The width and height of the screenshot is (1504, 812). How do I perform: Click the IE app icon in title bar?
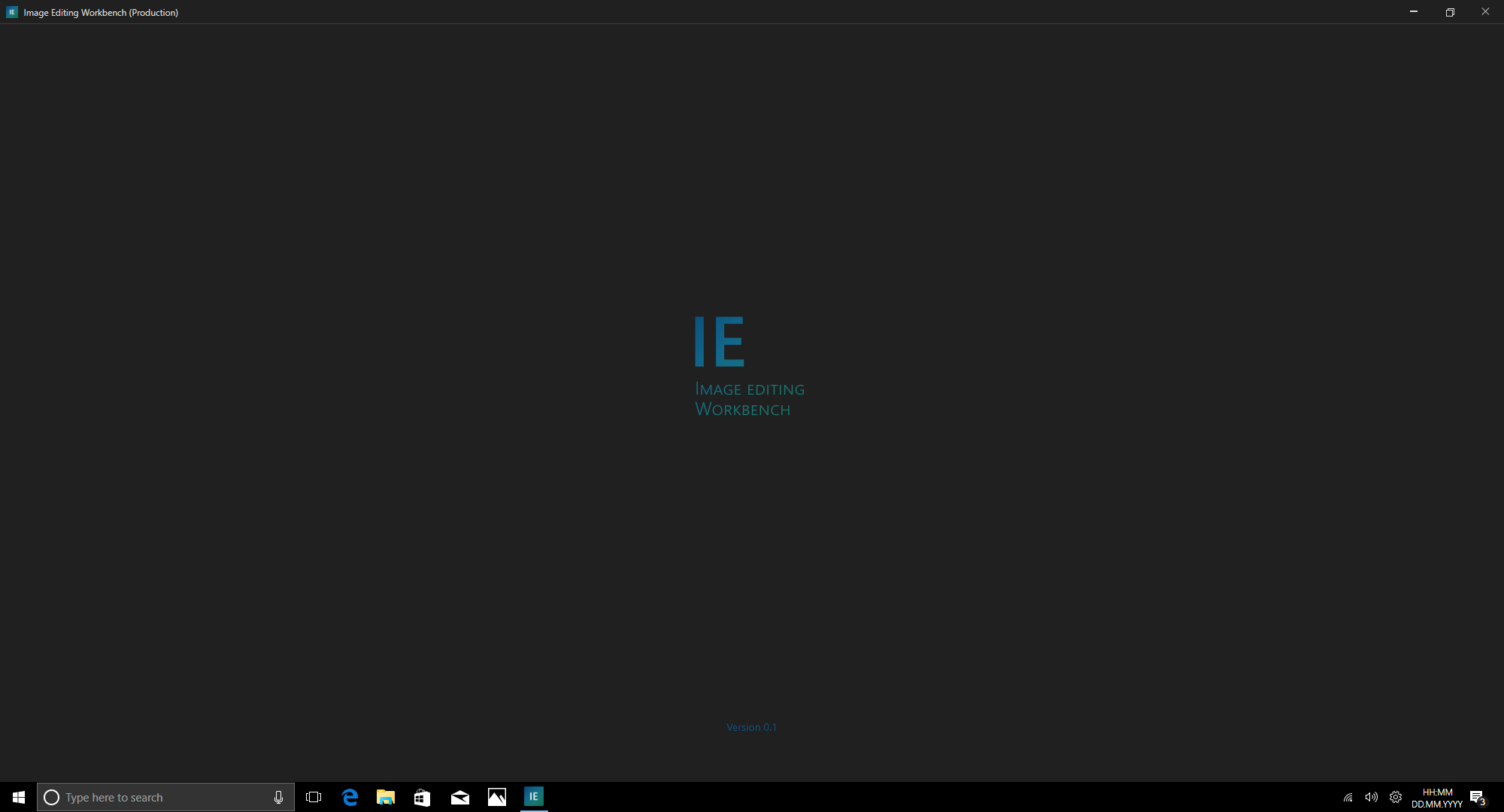tap(11, 12)
